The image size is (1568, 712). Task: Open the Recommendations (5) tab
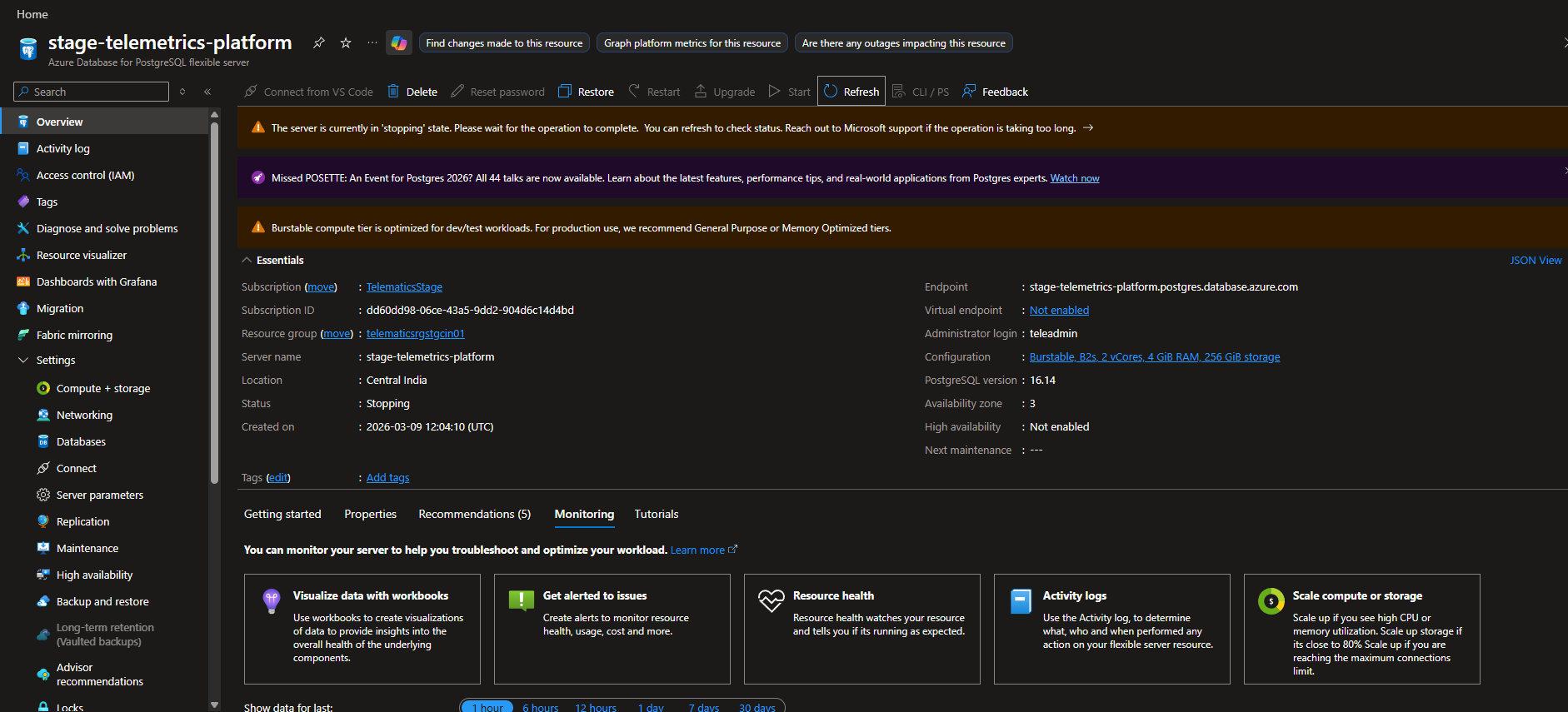475,514
